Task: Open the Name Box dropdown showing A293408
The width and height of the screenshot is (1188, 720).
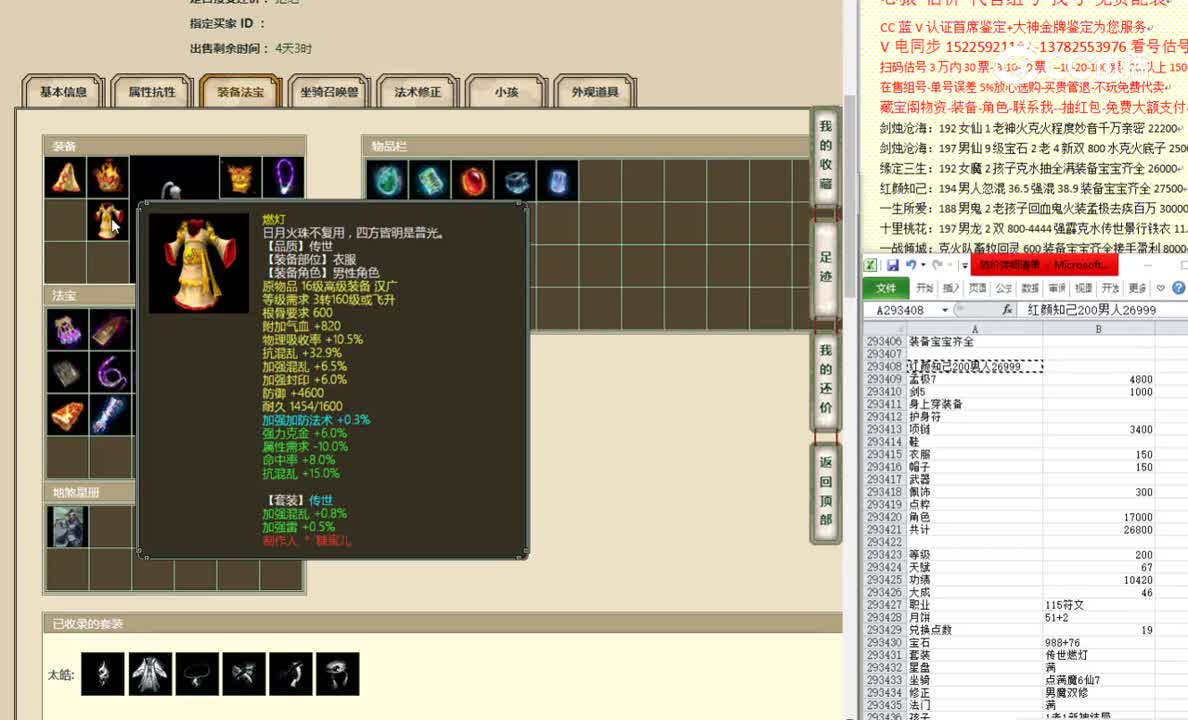Action: click(944, 309)
